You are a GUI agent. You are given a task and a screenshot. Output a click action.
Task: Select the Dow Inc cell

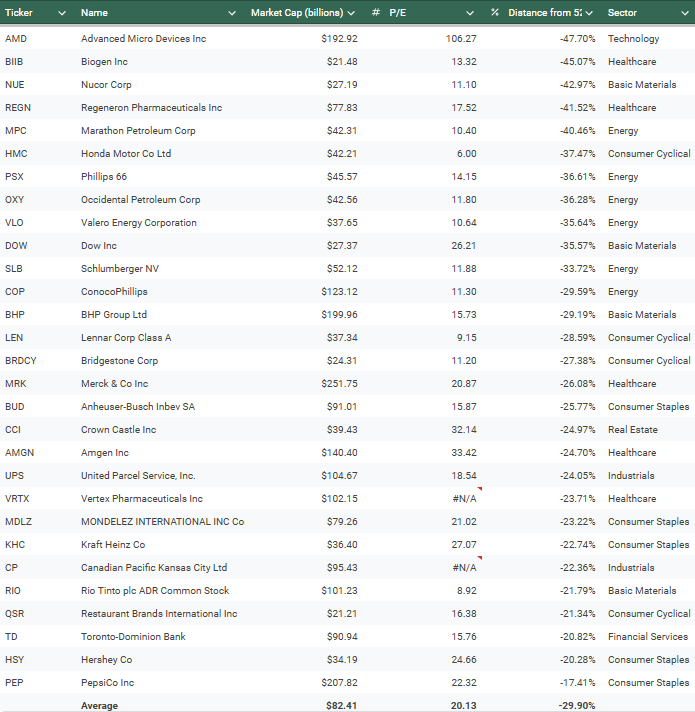[99, 246]
